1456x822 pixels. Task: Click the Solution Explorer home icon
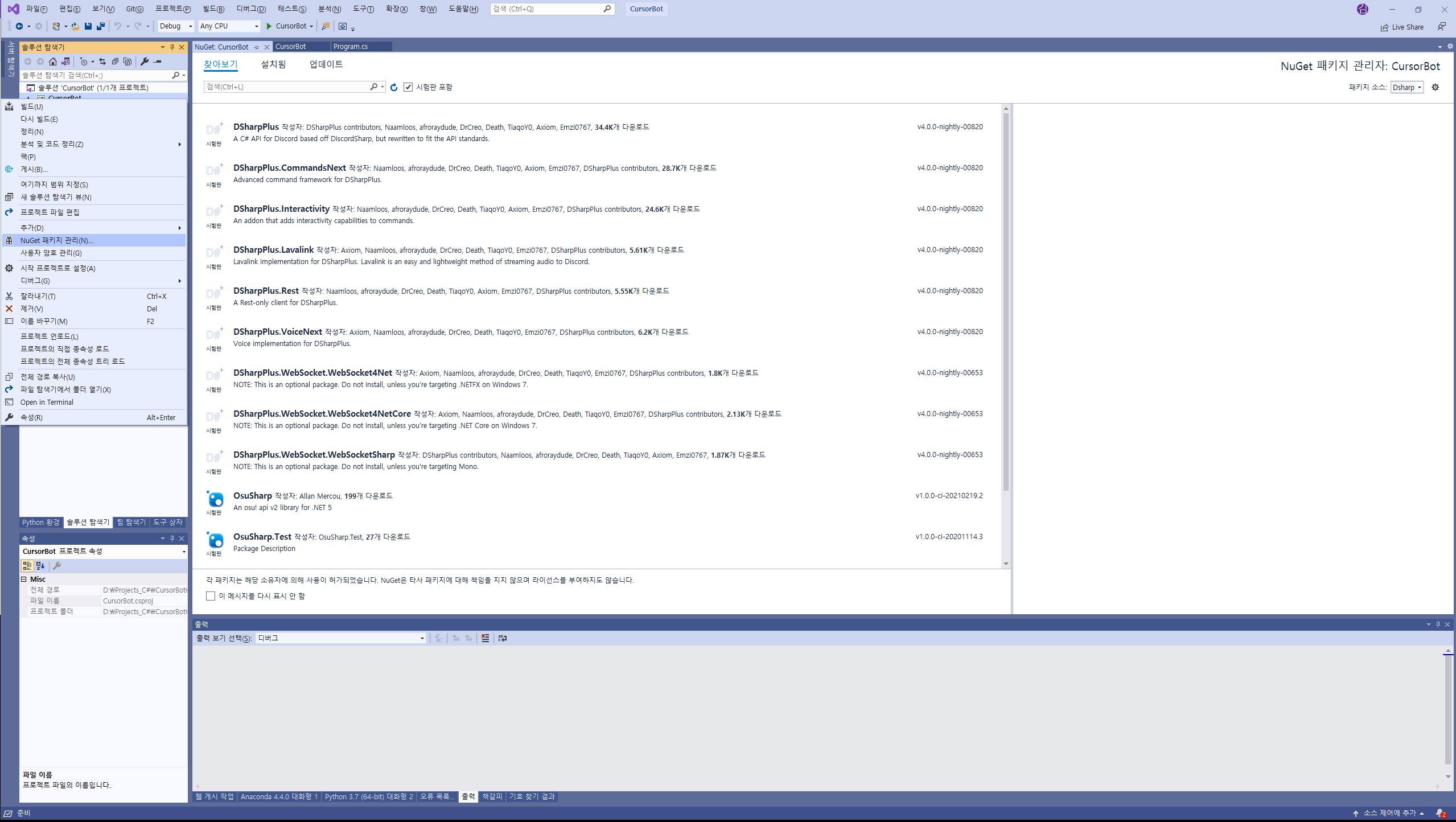(x=53, y=61)
